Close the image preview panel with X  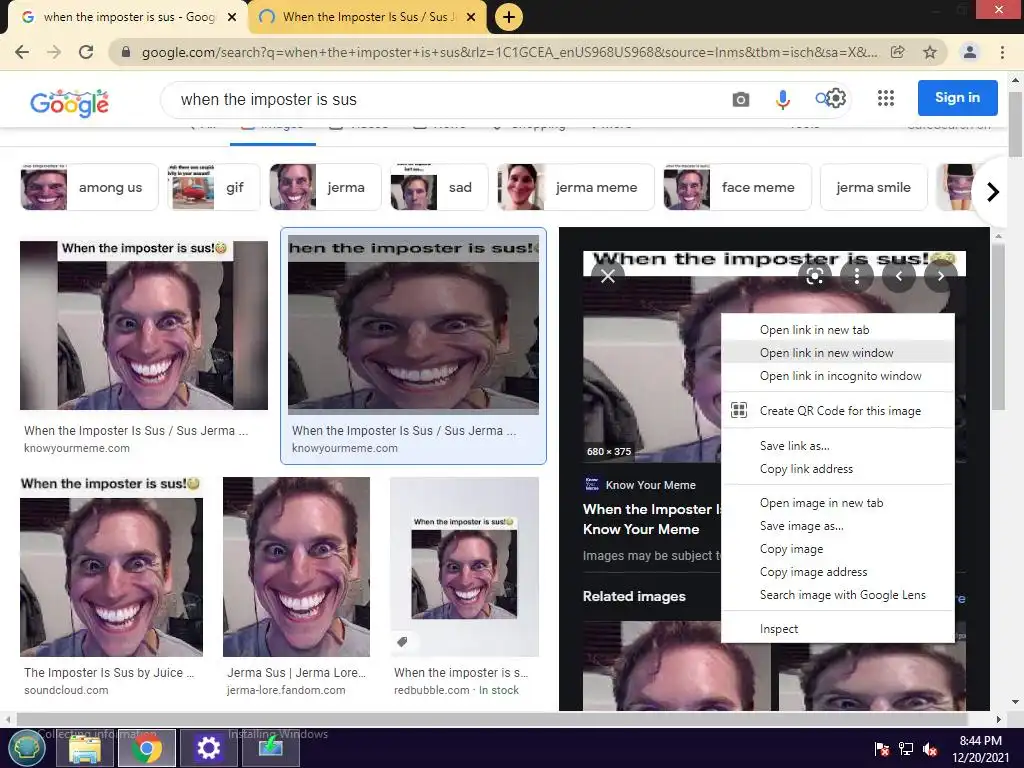[x=607, y=276]
